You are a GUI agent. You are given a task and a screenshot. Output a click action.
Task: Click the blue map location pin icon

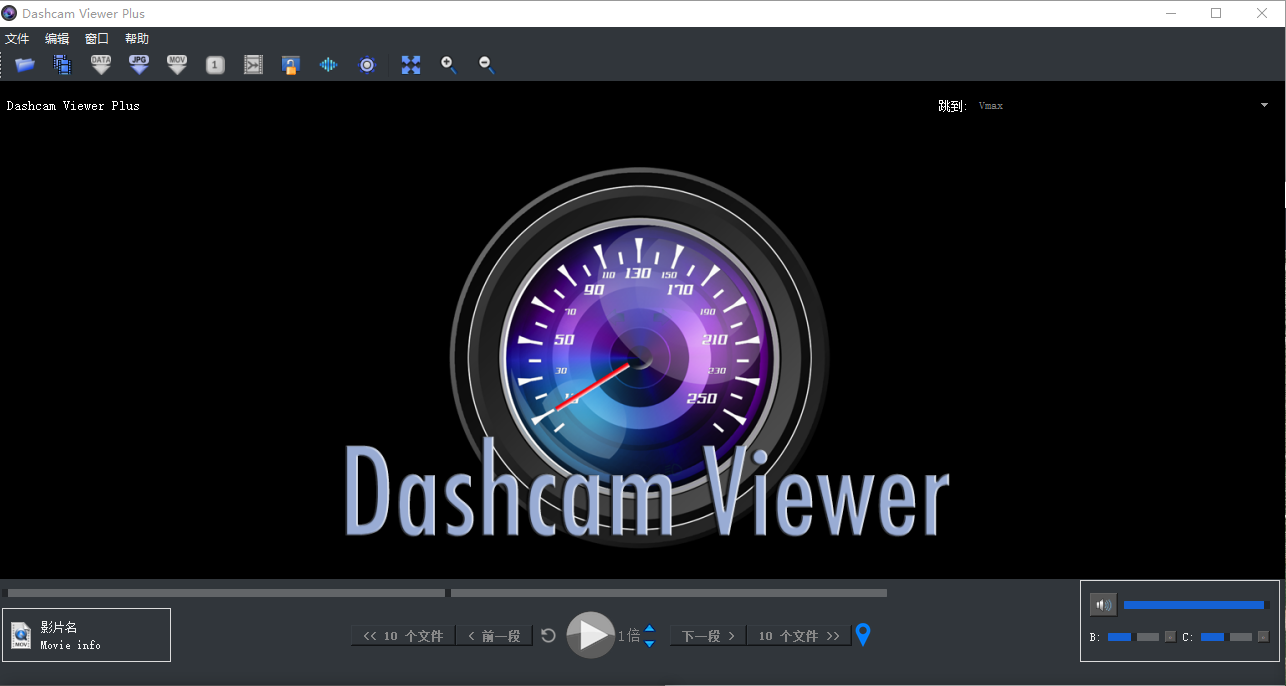pos(863,635)
